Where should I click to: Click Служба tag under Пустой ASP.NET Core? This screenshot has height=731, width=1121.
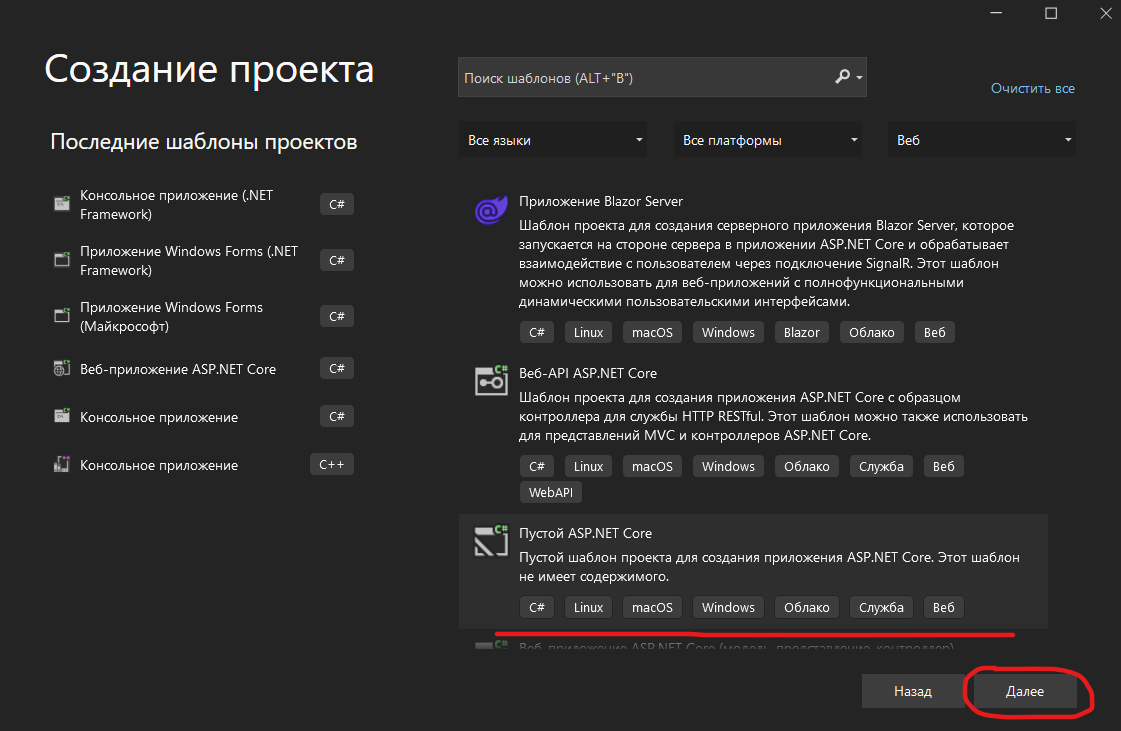(881, 607)
